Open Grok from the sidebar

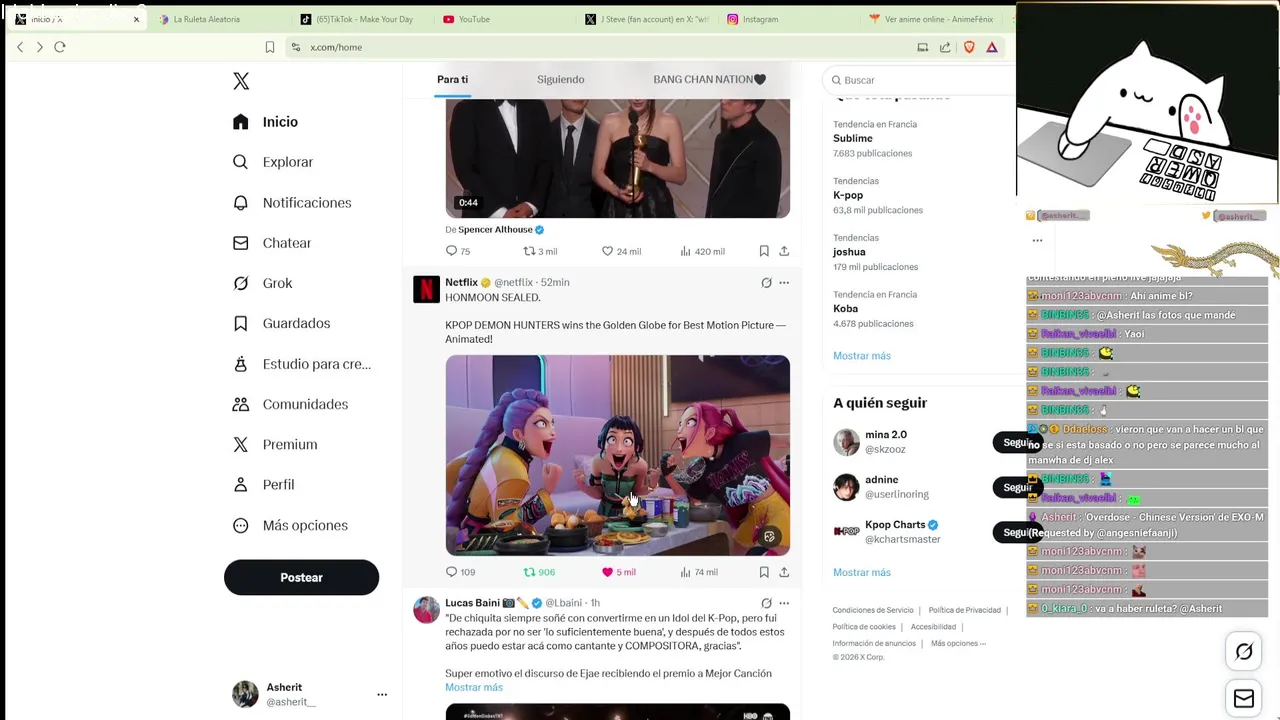tap(262, 283)
